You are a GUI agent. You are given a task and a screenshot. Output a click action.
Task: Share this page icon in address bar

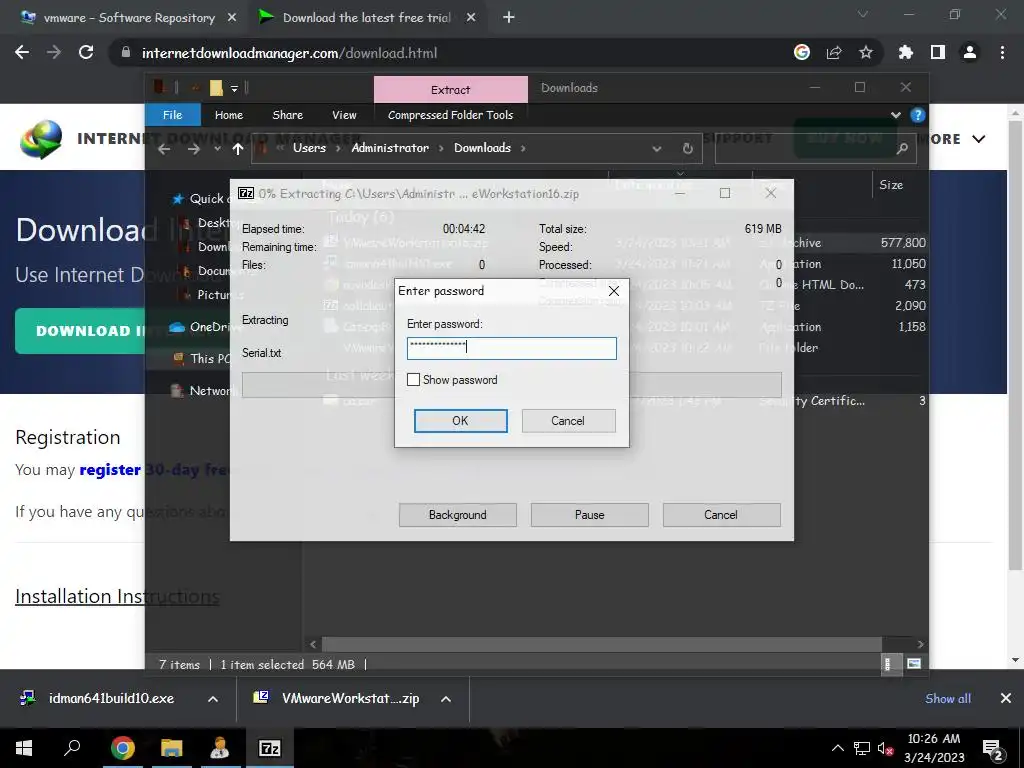[834, 53]
